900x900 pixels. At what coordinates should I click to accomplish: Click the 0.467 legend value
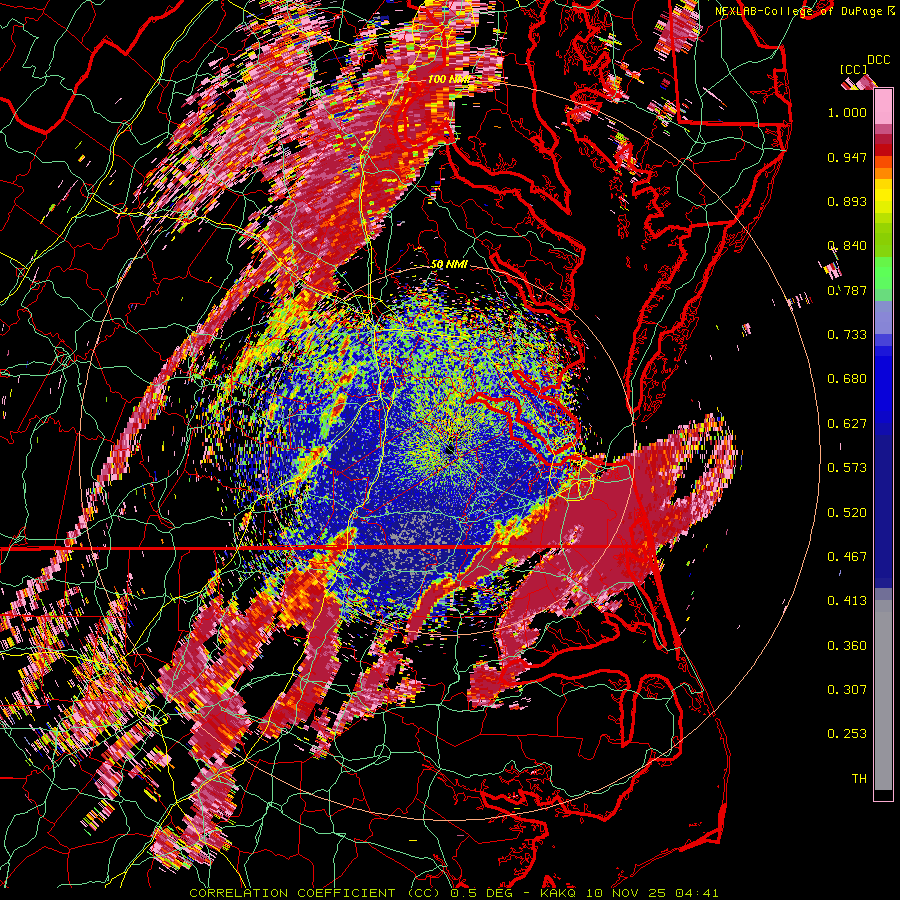pos(847,557)
